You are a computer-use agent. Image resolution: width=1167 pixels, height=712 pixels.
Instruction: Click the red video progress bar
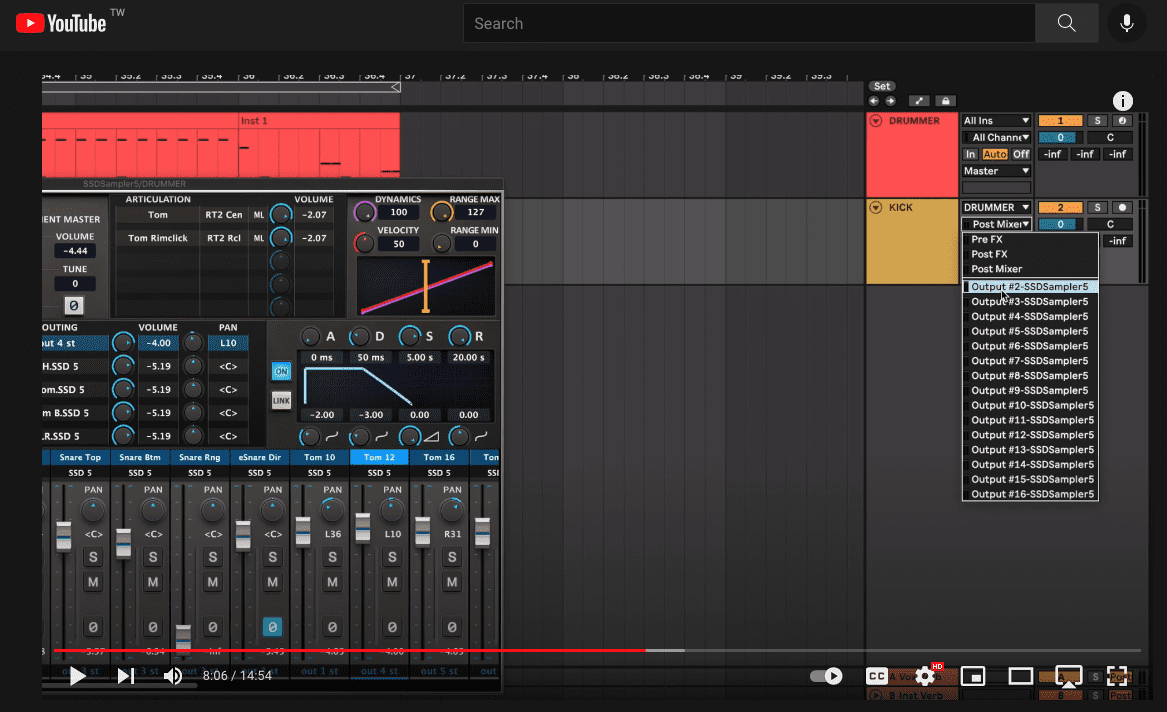point(350,650)
